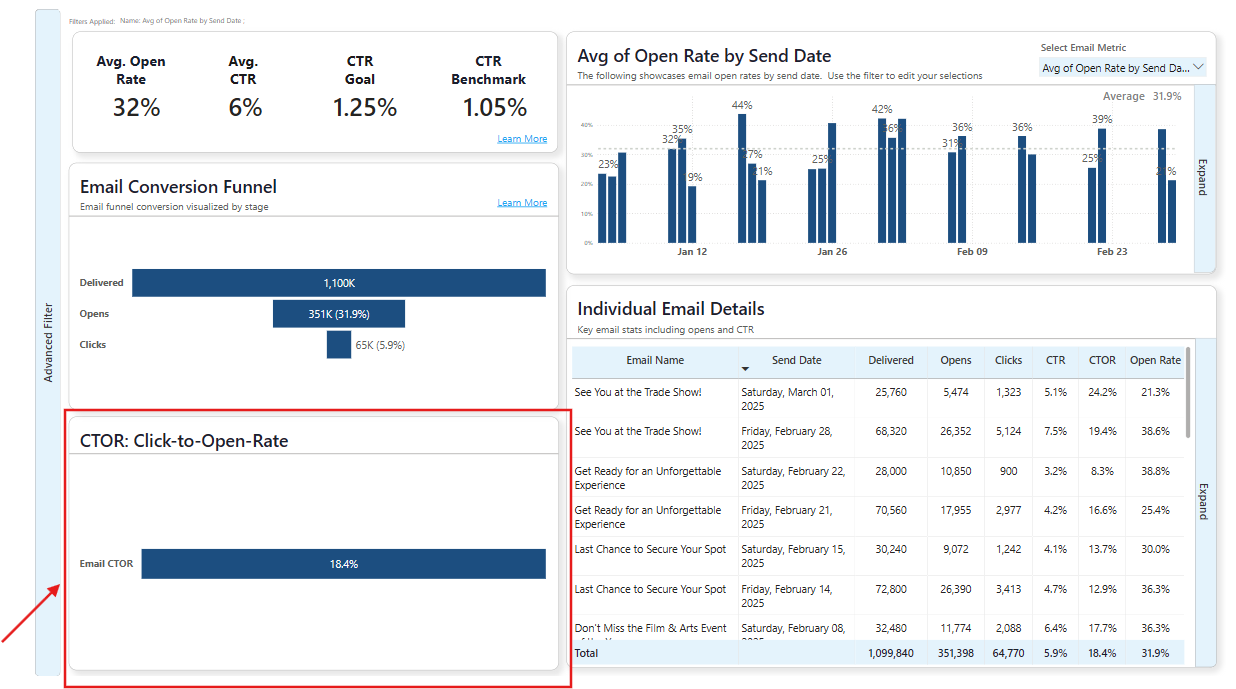Select the Email CTOR 18.4% bar

[x=343, y=564]
